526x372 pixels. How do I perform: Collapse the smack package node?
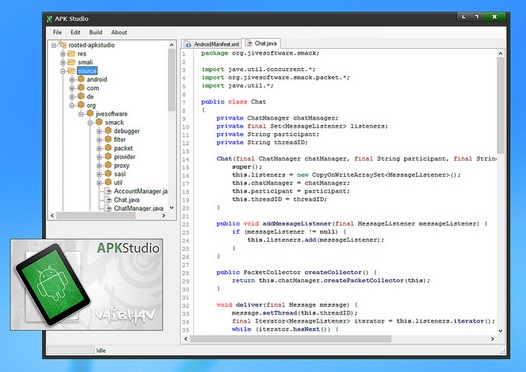[90, 122]
